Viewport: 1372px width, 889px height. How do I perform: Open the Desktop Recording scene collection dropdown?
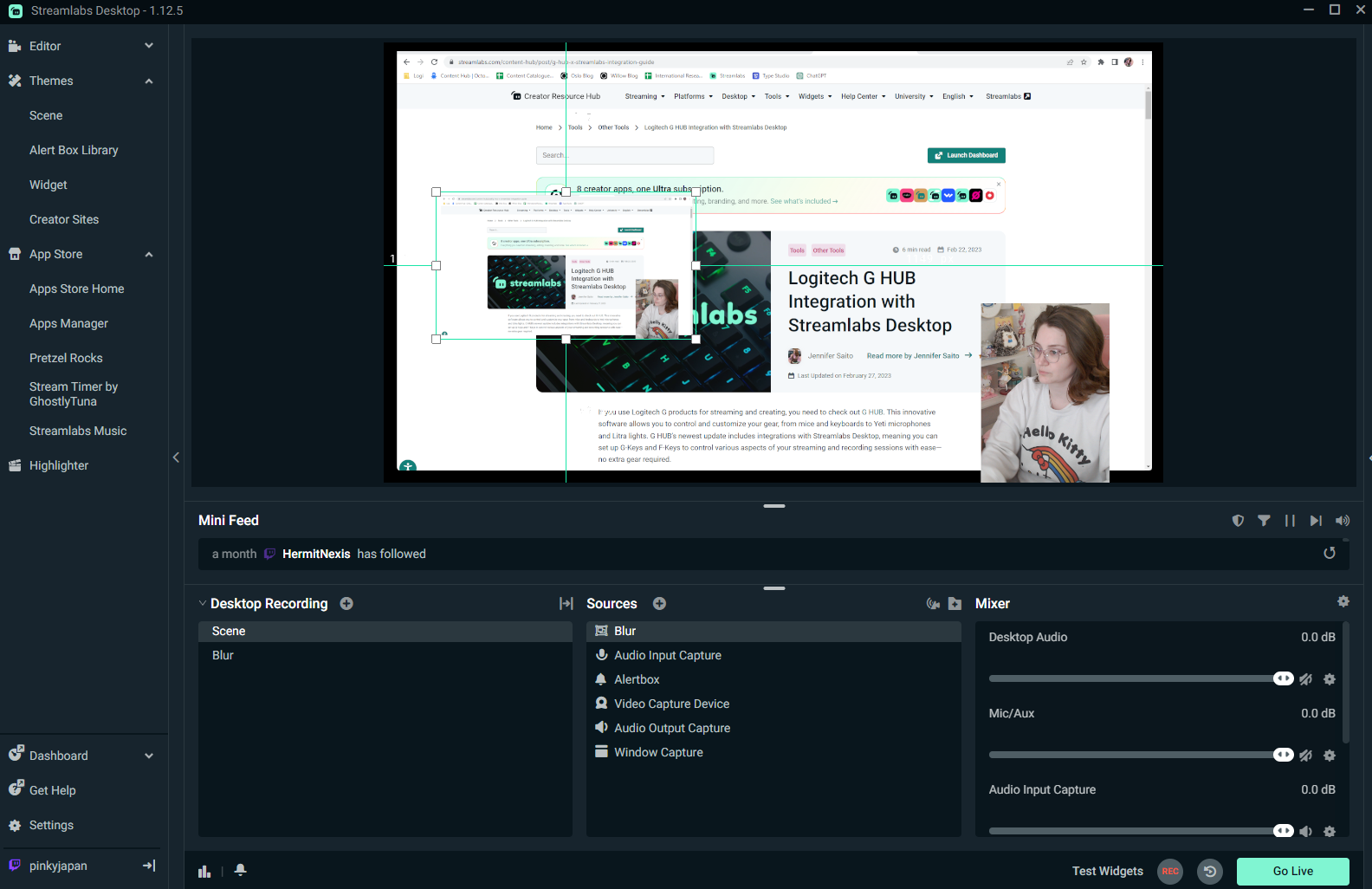(263, 604)
